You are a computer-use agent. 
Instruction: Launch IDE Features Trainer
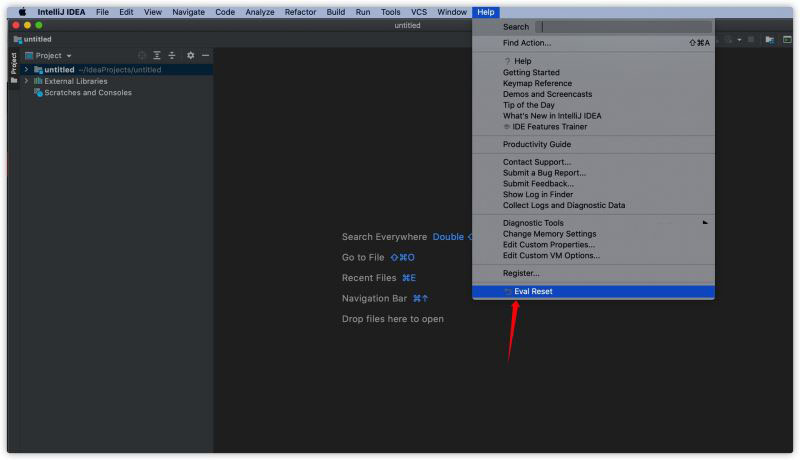(x=593, y=126)
